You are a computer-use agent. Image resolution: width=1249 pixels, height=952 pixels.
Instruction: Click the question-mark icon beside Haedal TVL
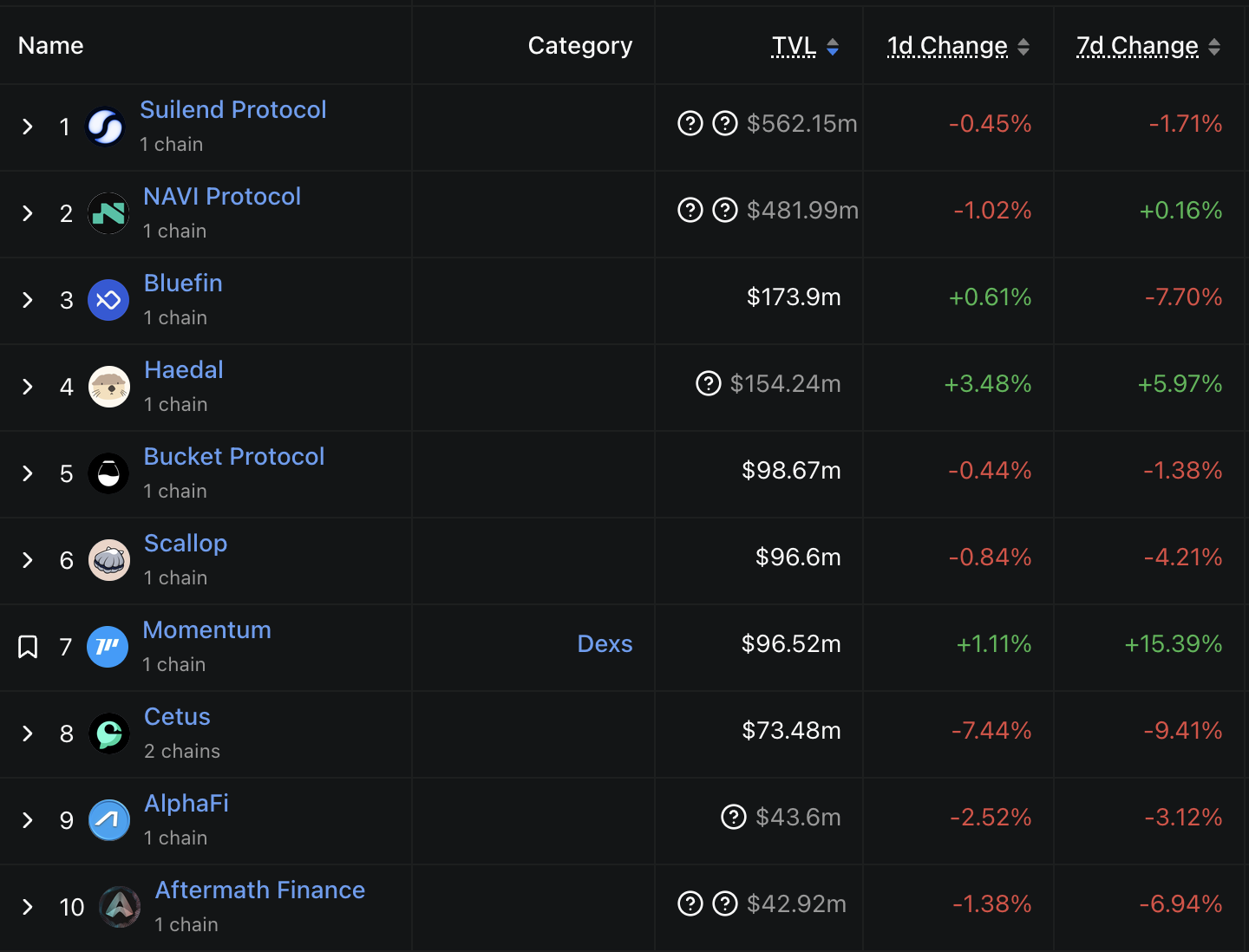[x=709, y=383]
